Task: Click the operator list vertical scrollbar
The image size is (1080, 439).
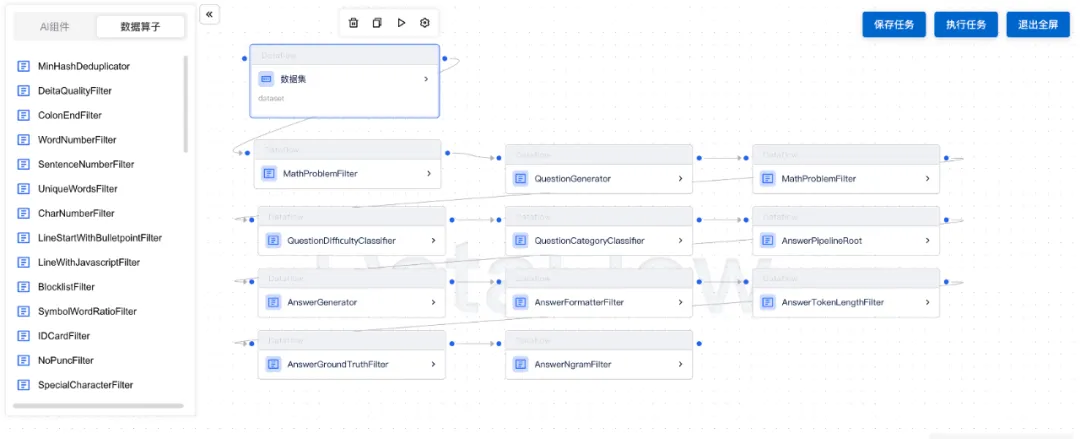Action: point(185,103)
